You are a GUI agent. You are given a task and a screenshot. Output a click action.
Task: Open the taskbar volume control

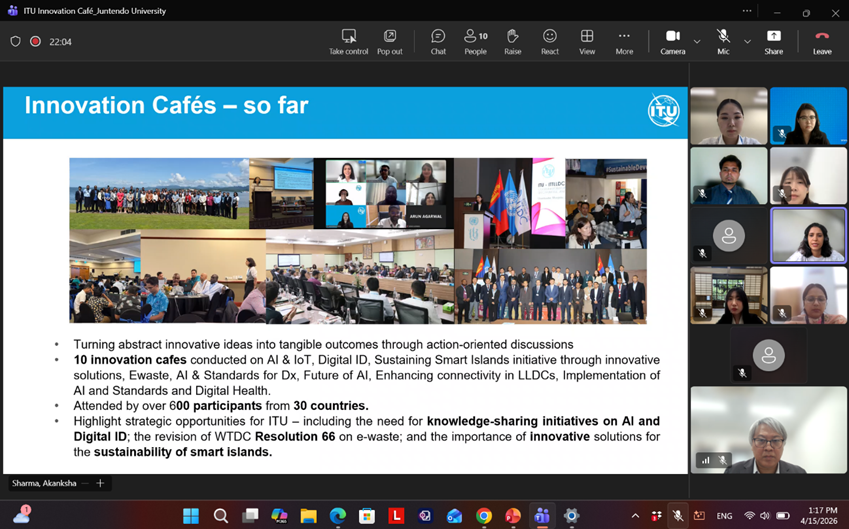765,516
